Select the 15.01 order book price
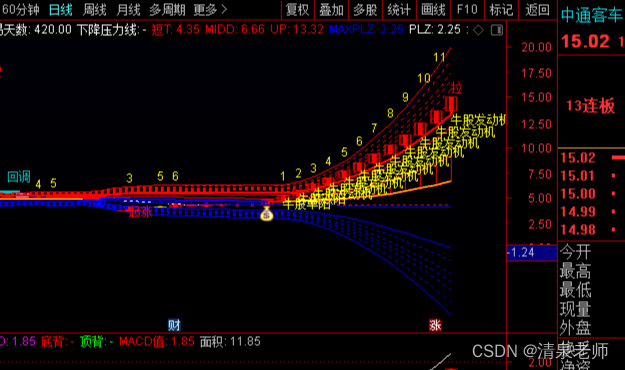625x370 pixels. 577,175
